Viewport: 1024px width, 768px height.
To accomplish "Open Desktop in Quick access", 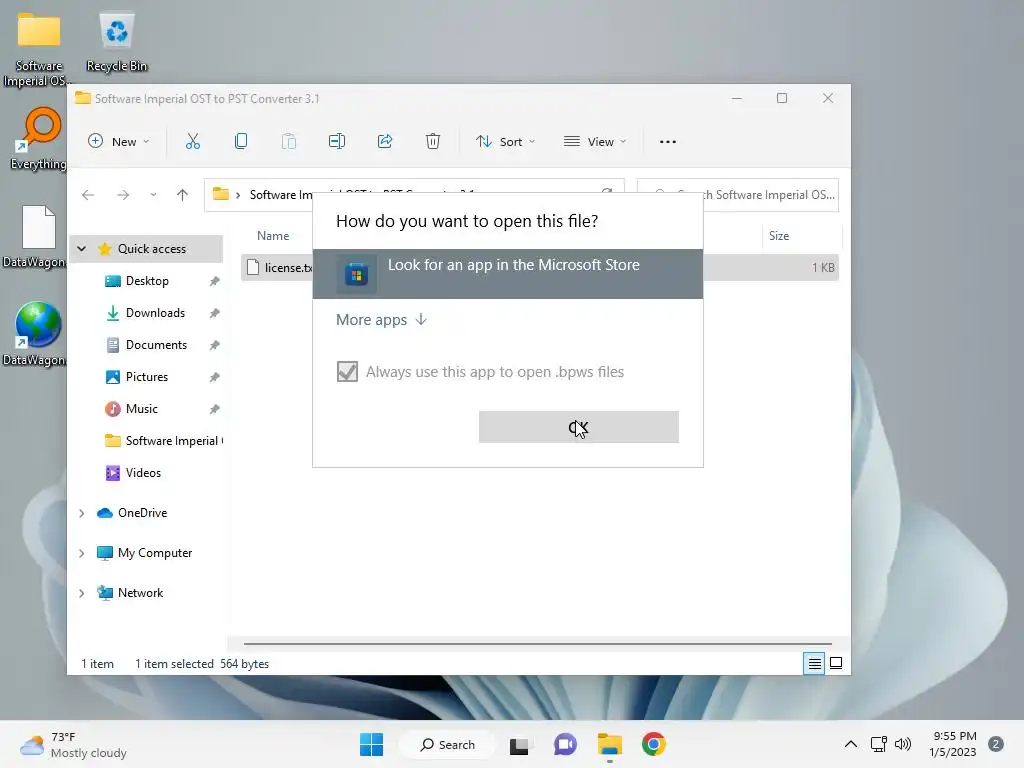I will pyautogui.click(x=147, y=281).
